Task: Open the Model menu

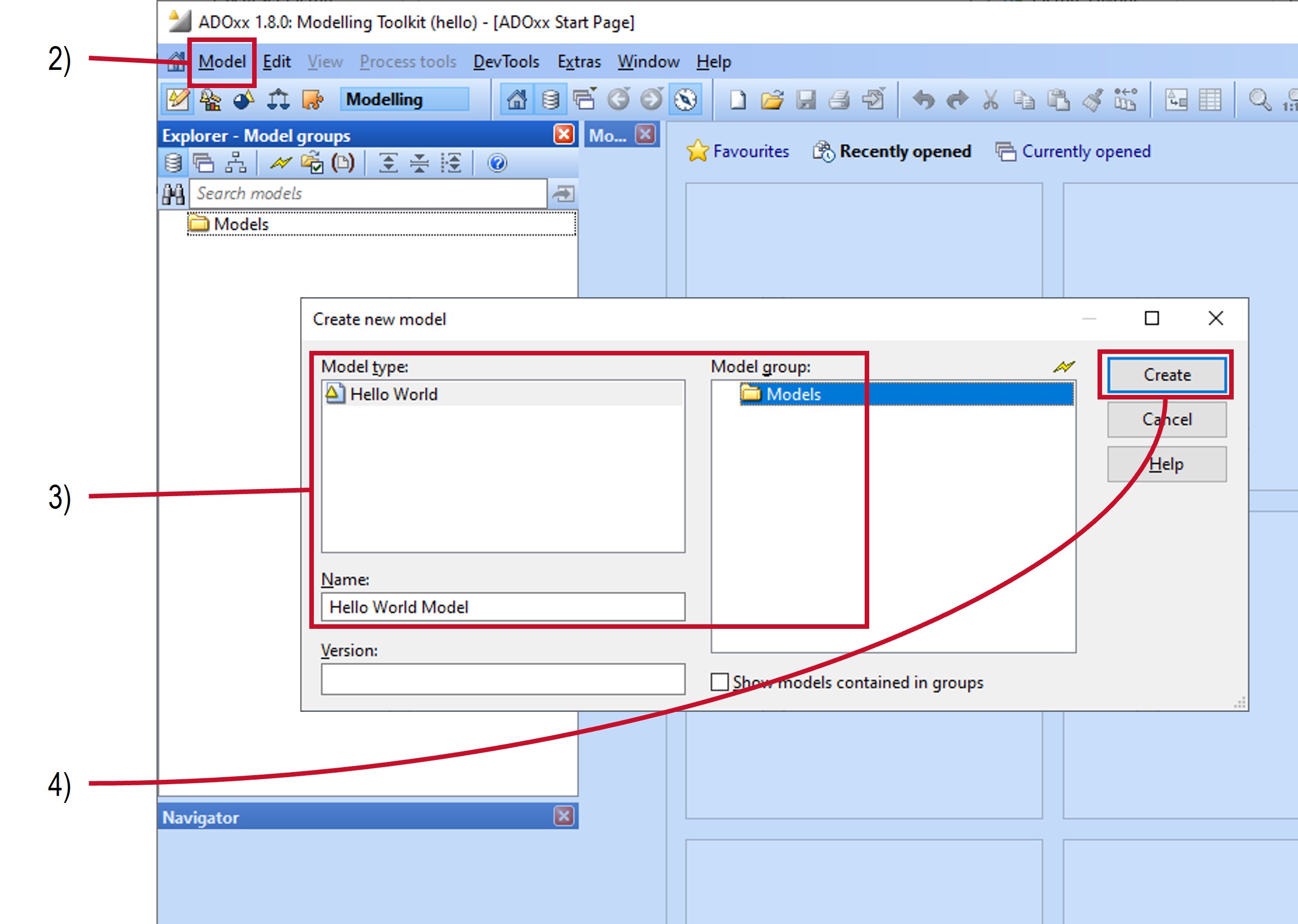Action: pos(222,61)
